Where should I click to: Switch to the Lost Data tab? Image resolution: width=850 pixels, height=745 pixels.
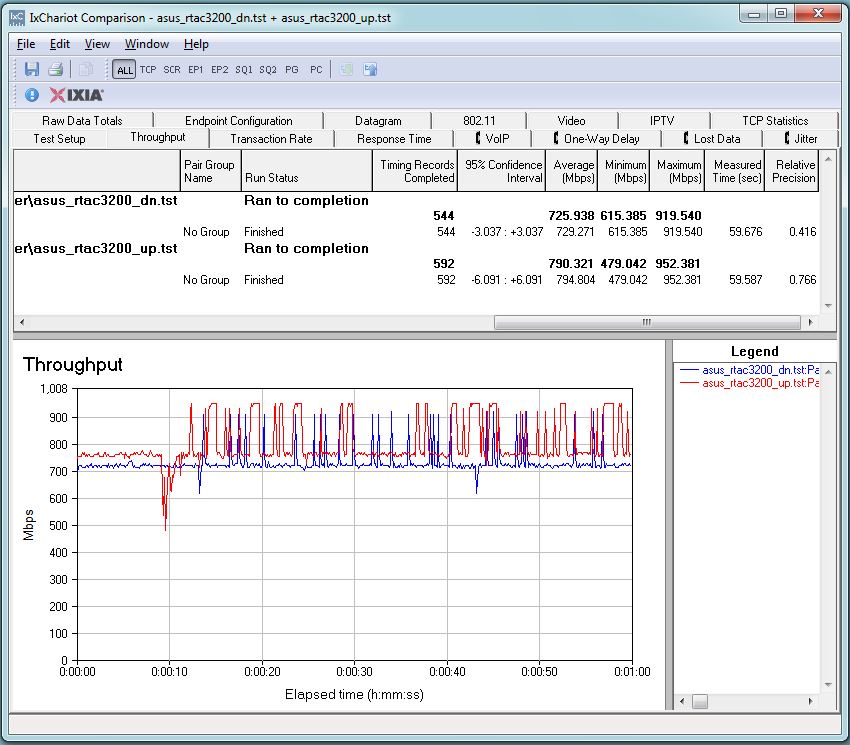click(x=712, y=139)
